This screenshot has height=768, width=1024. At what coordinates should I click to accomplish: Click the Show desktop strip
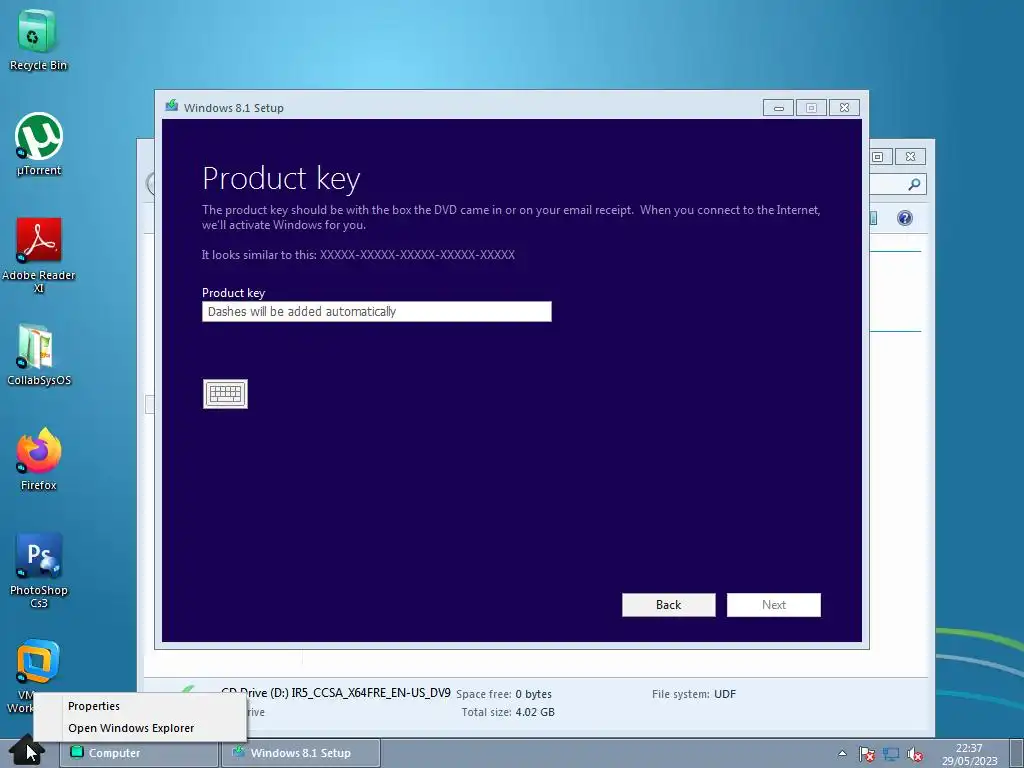point(1017,753)
